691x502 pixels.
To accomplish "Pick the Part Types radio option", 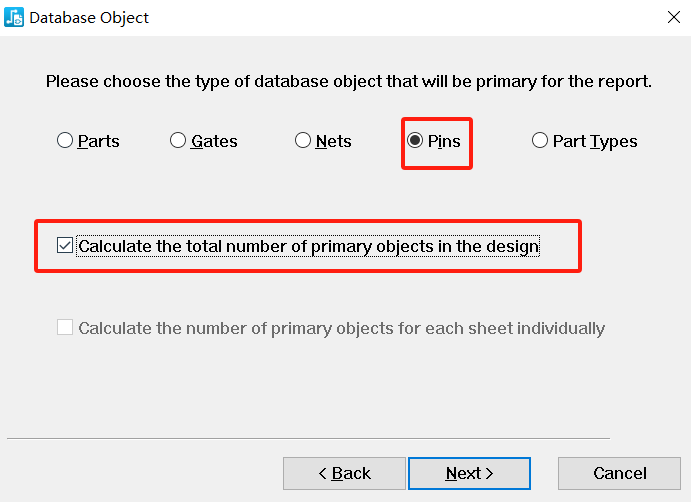I will (540, 141).
